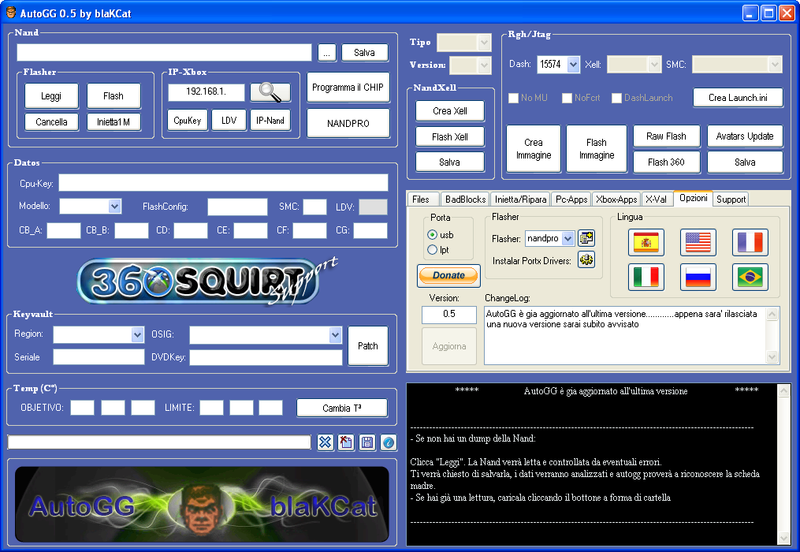
Task: Open the SMC dropdown in Rgh/Jtag
Action: pos(775,64)
